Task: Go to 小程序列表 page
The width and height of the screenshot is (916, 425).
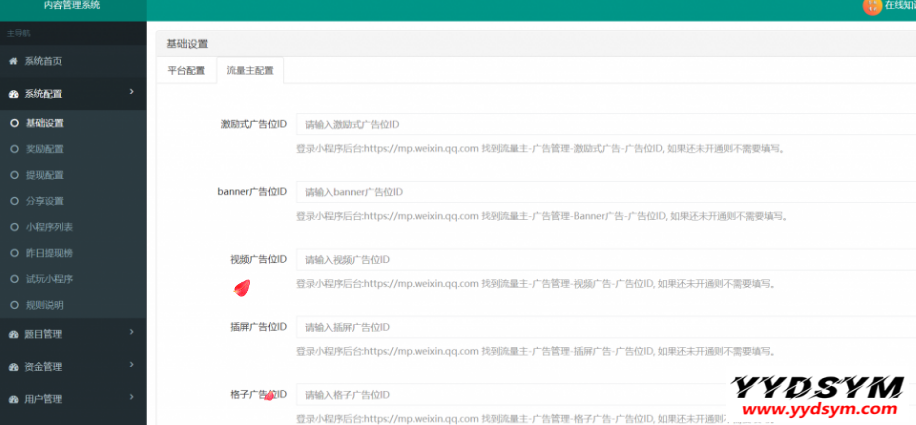Action: click(x=48, y=227)
